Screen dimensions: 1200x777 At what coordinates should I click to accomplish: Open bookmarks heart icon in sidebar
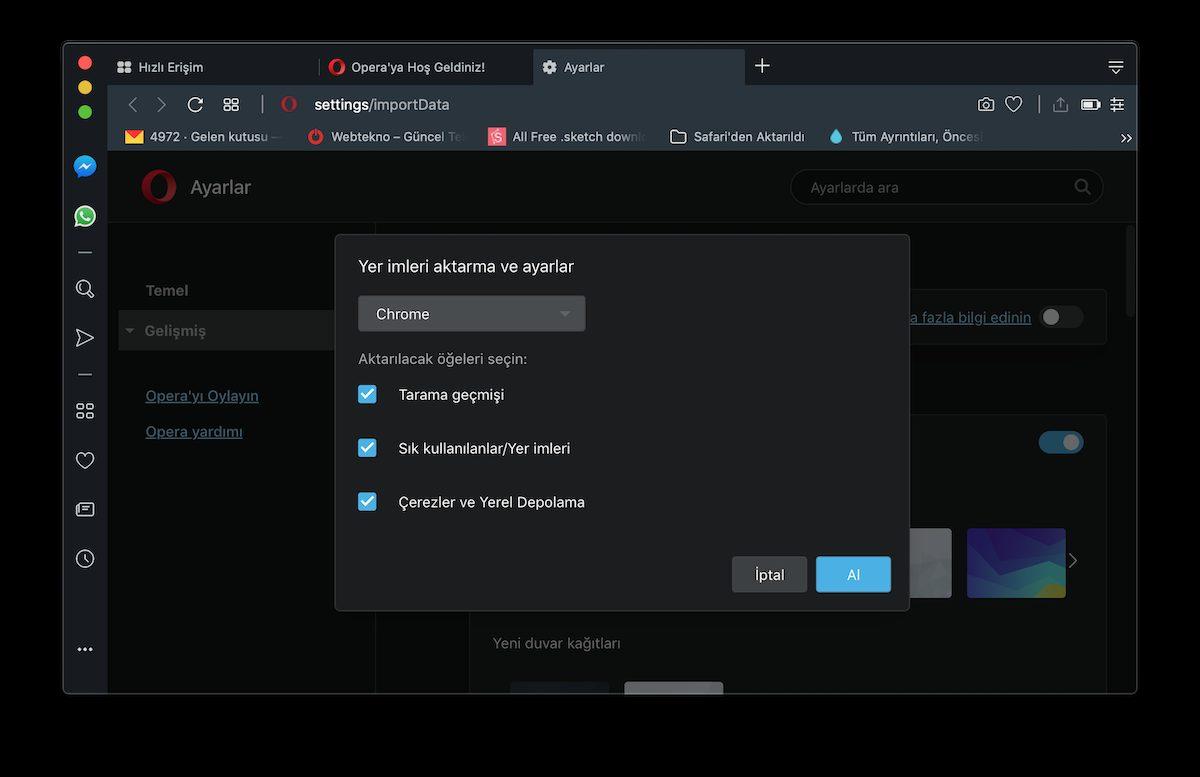(85, 460)
